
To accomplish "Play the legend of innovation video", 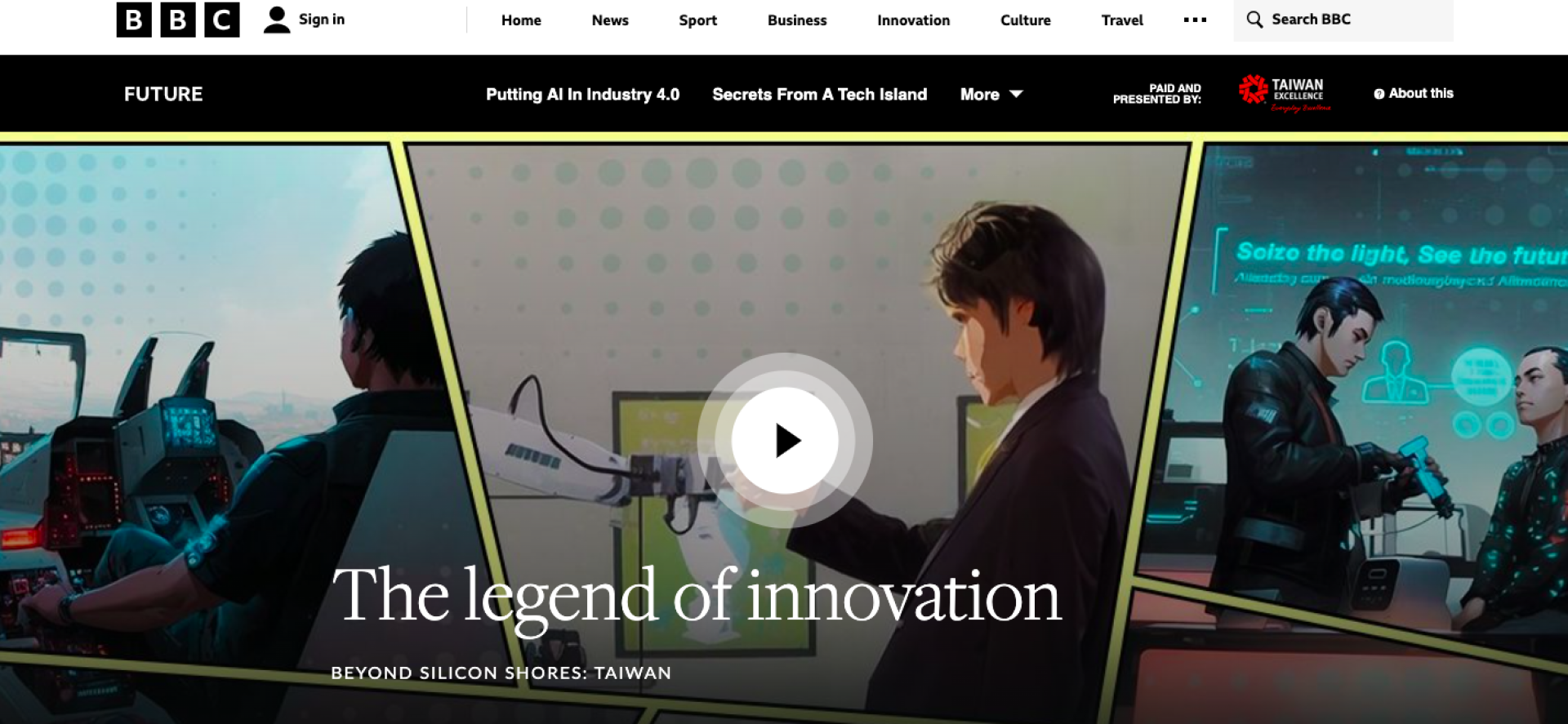I will tap(785, 441).
